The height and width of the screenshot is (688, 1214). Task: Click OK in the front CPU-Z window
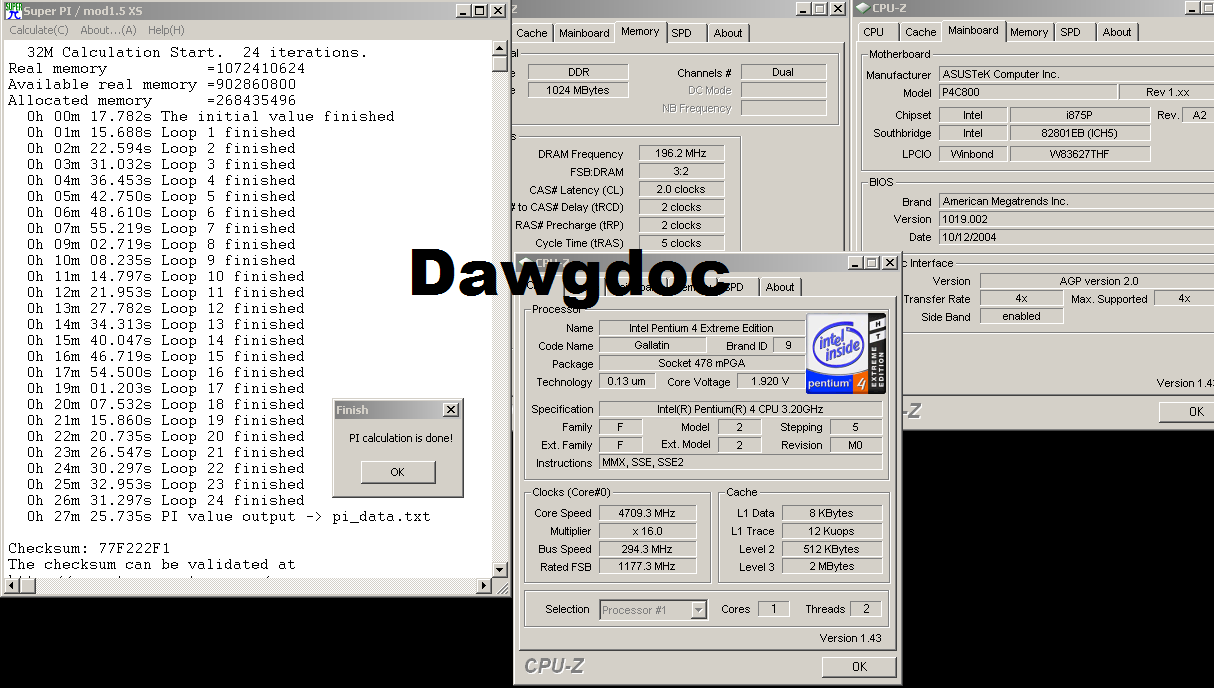(859, 667)
